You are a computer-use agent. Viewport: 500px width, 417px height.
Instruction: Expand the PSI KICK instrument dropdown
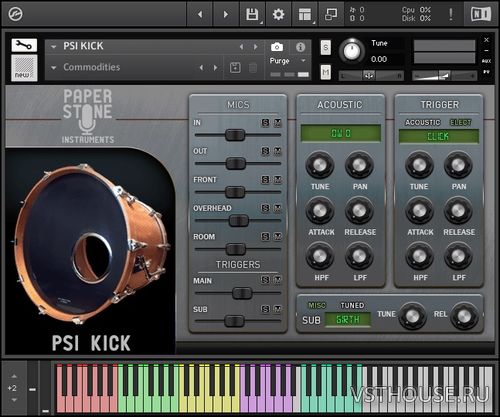click(x=54, y=47)
